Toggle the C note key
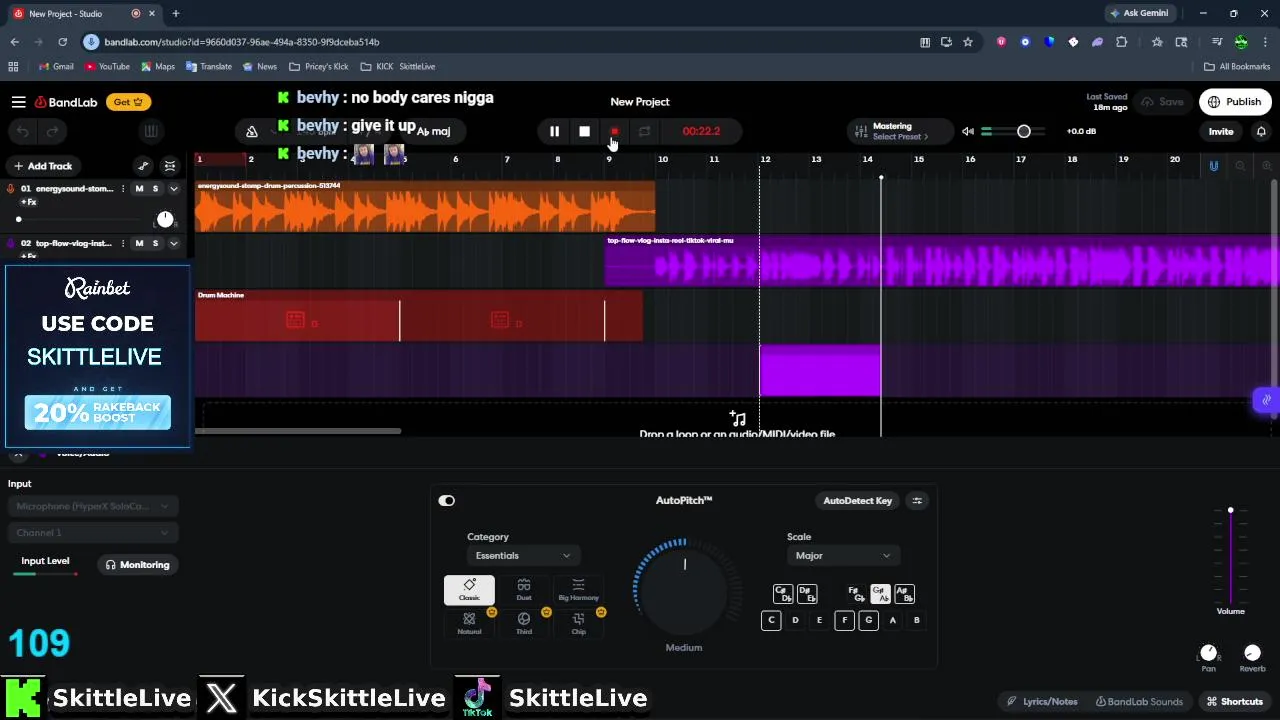 [771, 620]
